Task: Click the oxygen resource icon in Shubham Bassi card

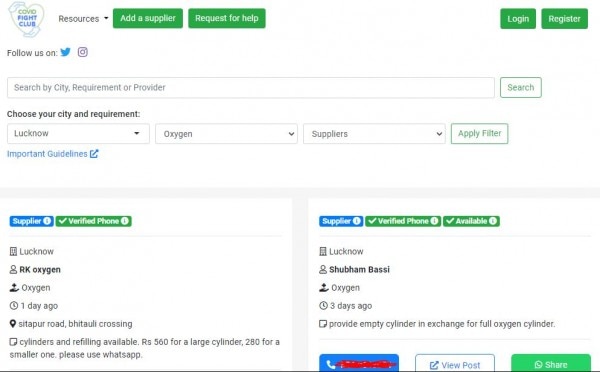Action: tap(324, 287)
